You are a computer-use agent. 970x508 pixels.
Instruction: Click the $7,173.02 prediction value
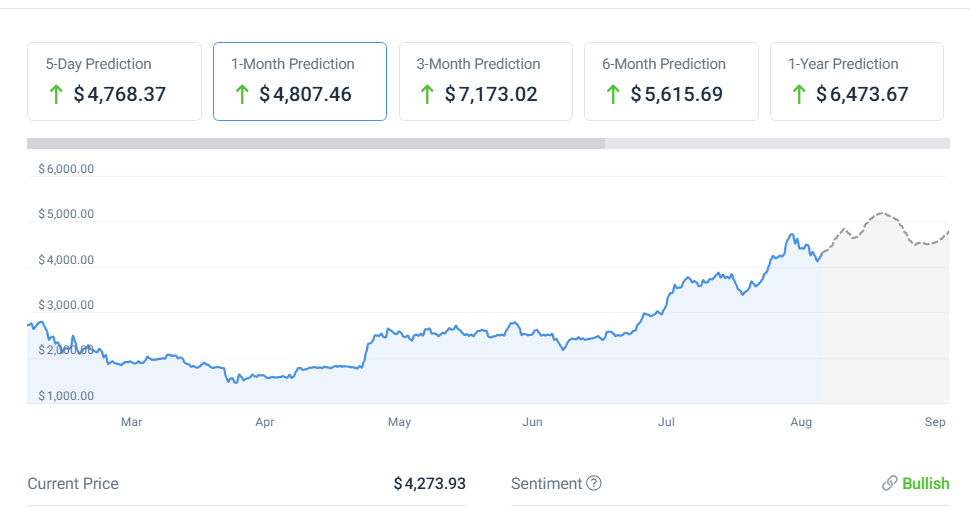pos(491,94)
